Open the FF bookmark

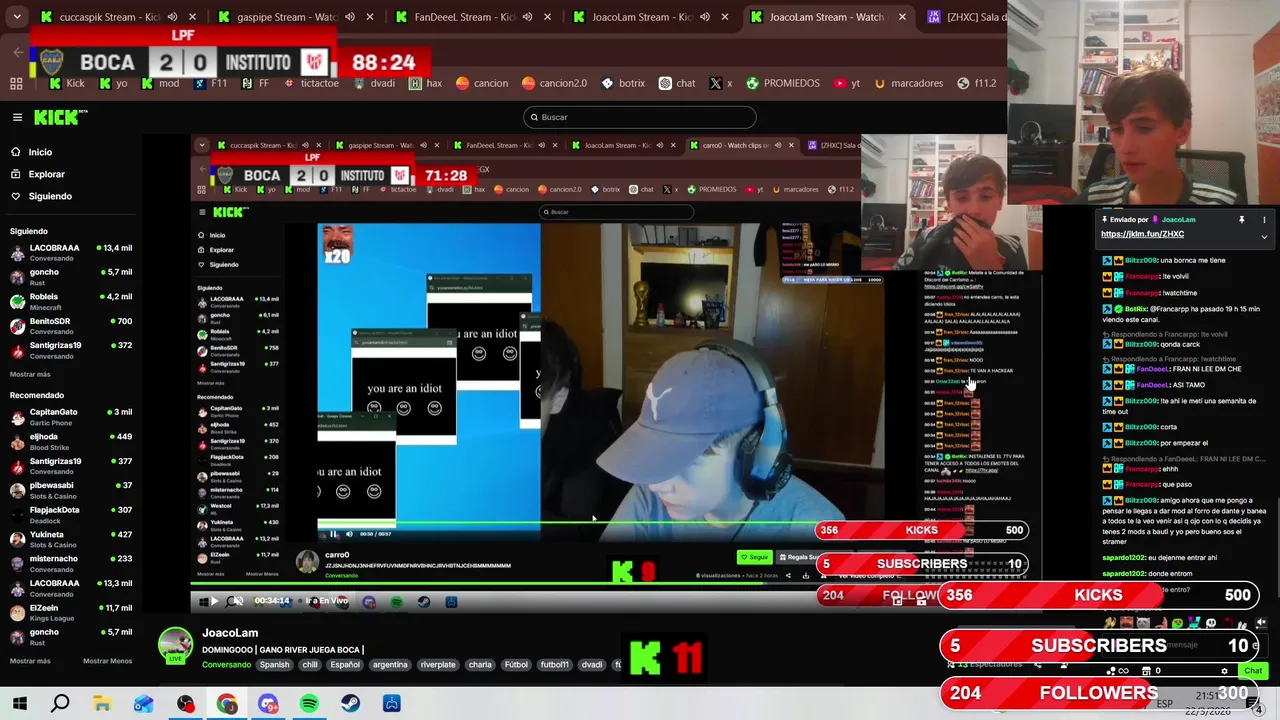255,83
